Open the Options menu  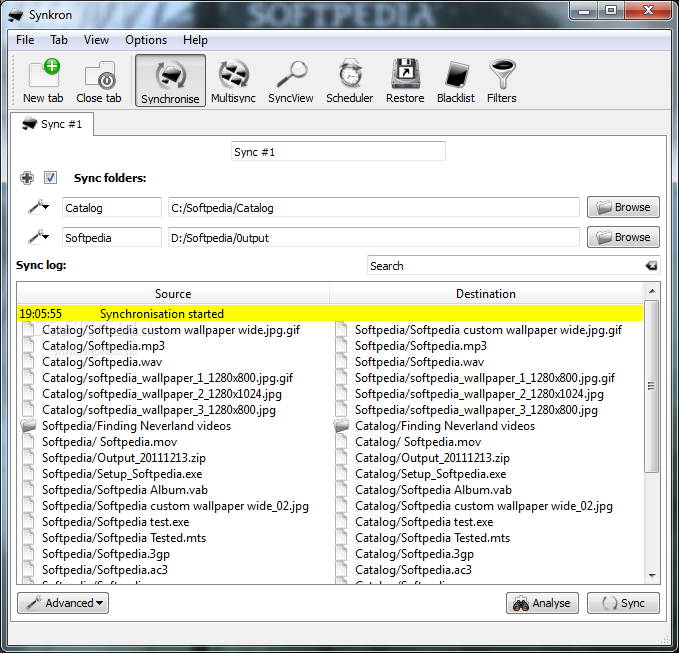(146, 40)
